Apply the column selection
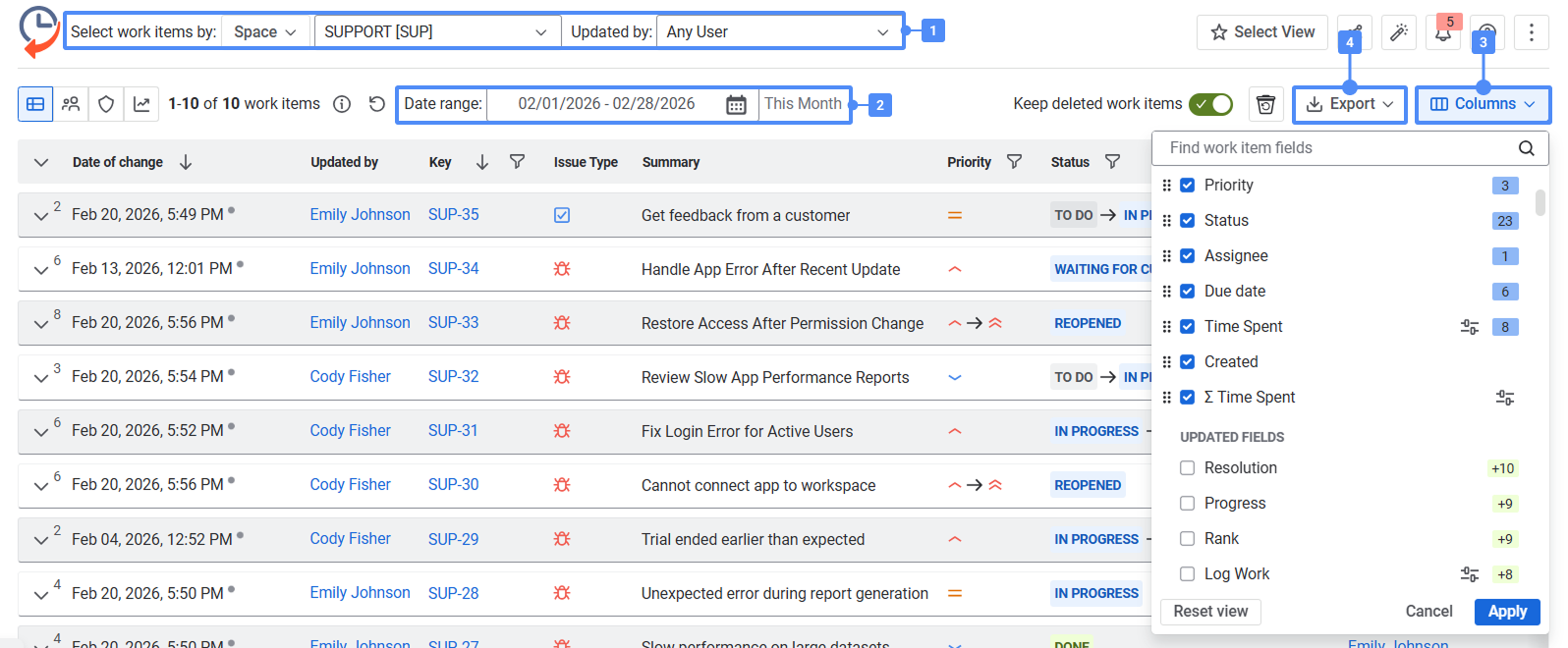 (x=1507, y=612)
